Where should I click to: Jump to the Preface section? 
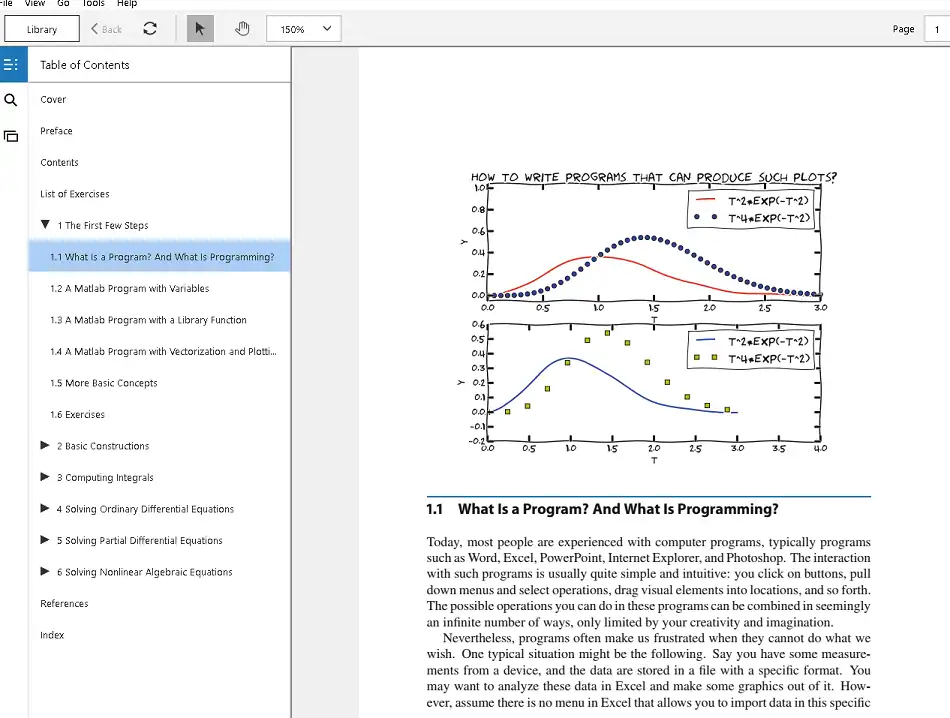point(56,131)
